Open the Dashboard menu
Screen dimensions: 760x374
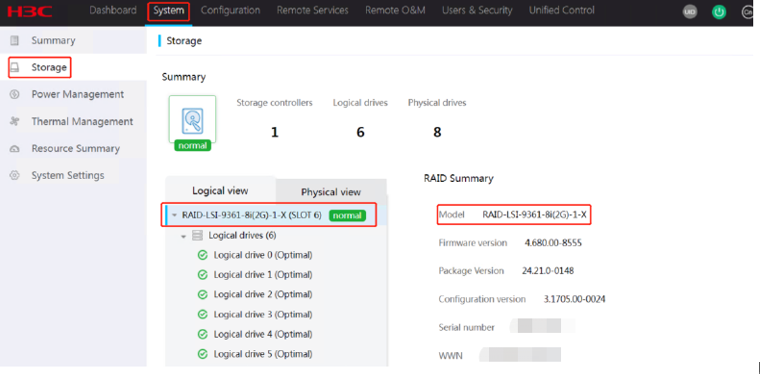[113, 11]
